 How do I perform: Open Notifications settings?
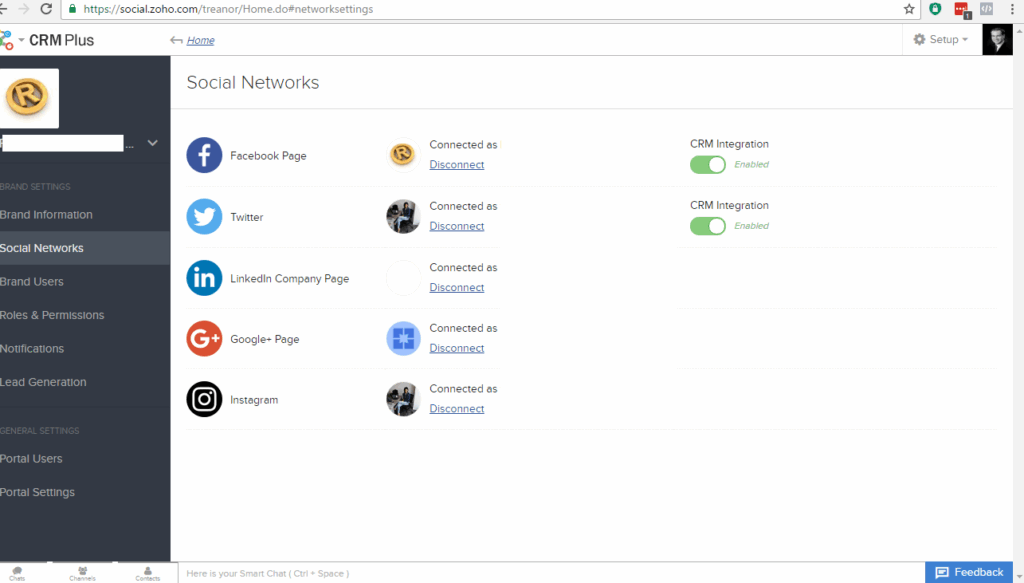pyautogui.click(x=32, y=349)
